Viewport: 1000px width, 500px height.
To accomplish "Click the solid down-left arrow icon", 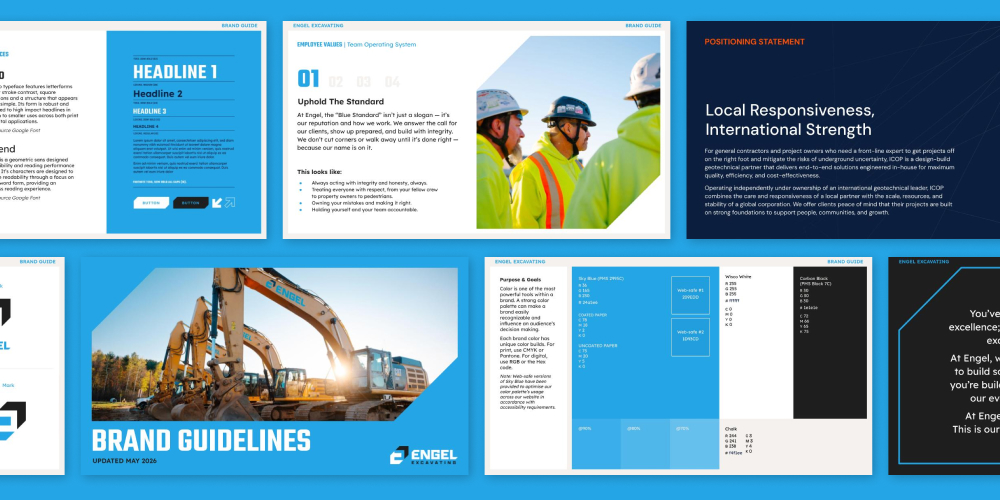I will [x=217, y=203].
